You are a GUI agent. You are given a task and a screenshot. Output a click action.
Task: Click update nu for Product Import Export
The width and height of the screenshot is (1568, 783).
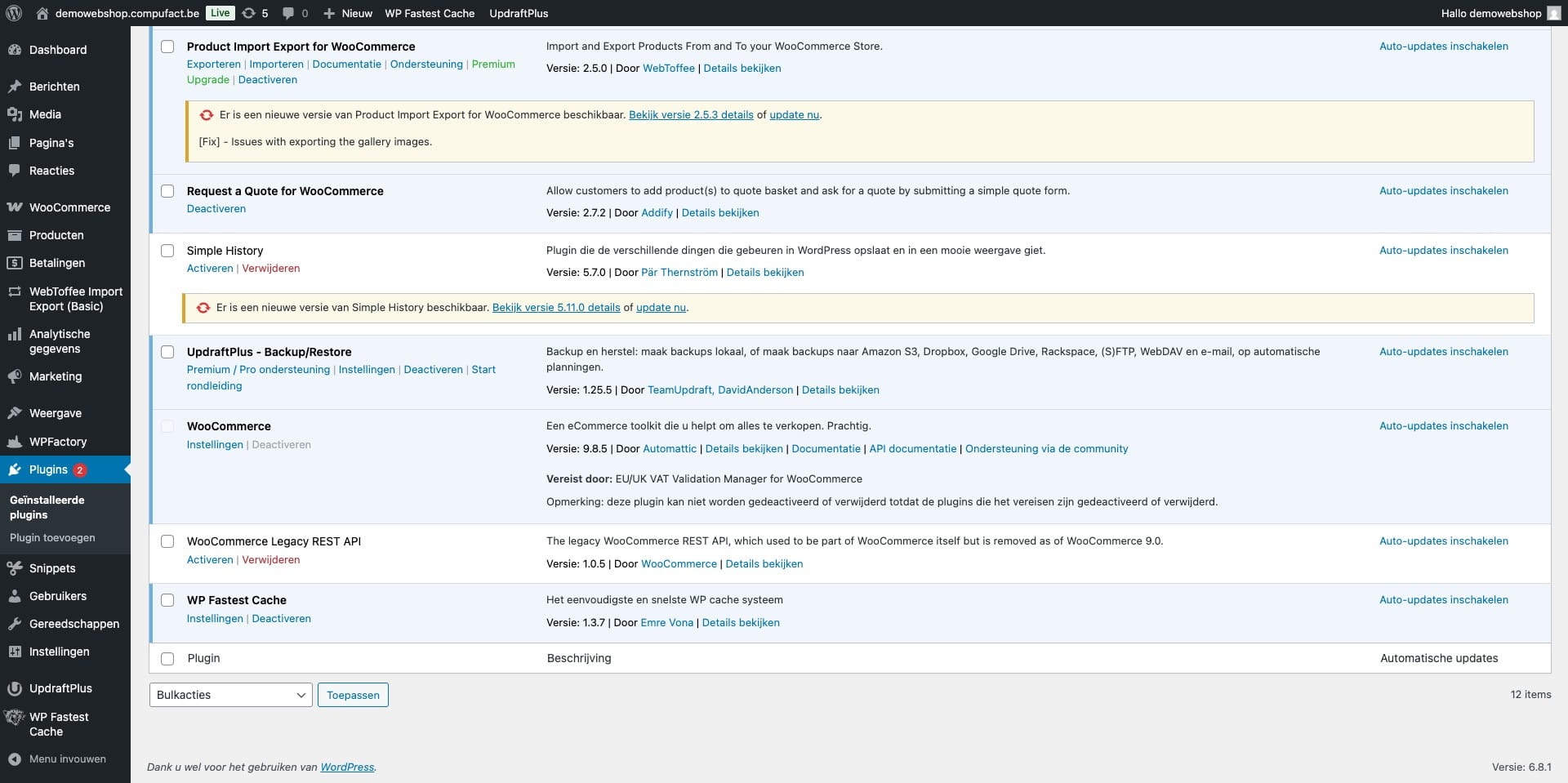pyautogui.click(x=794, y=115)
